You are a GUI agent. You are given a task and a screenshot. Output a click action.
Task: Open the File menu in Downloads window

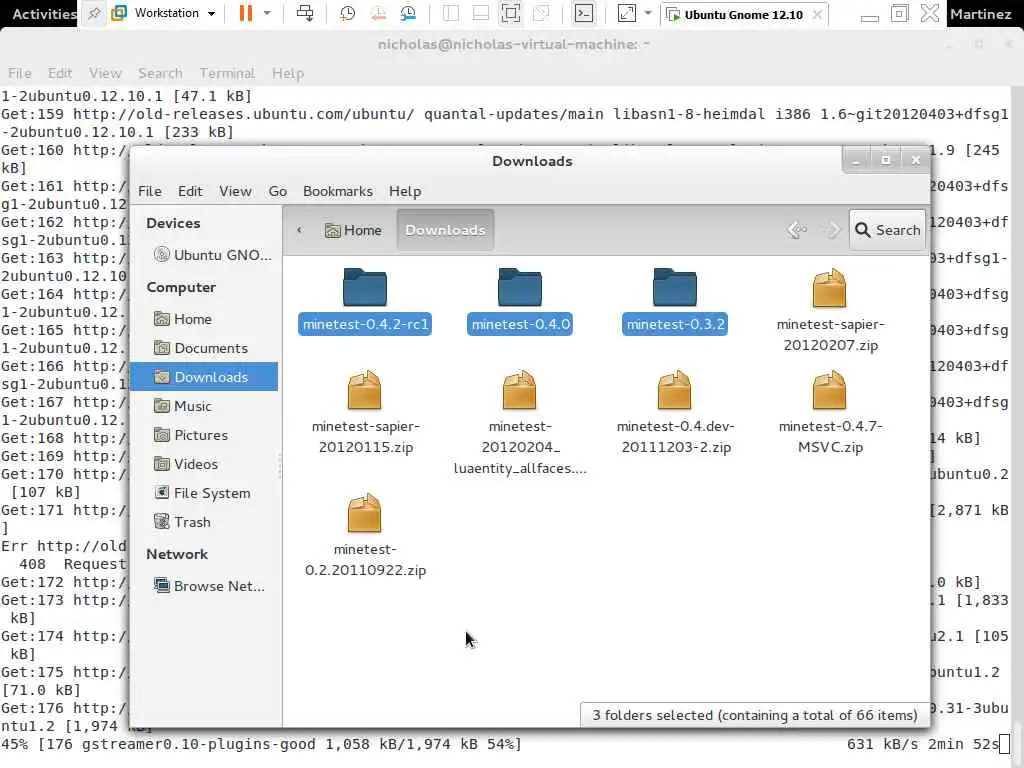tap(150, 191)
